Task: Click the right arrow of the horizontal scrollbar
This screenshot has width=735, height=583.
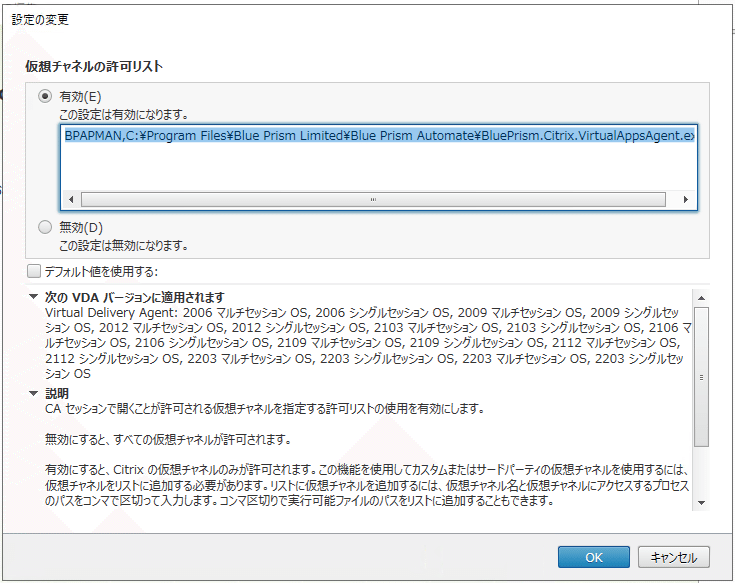Action: pyautogui.click(x=685, y=200)
